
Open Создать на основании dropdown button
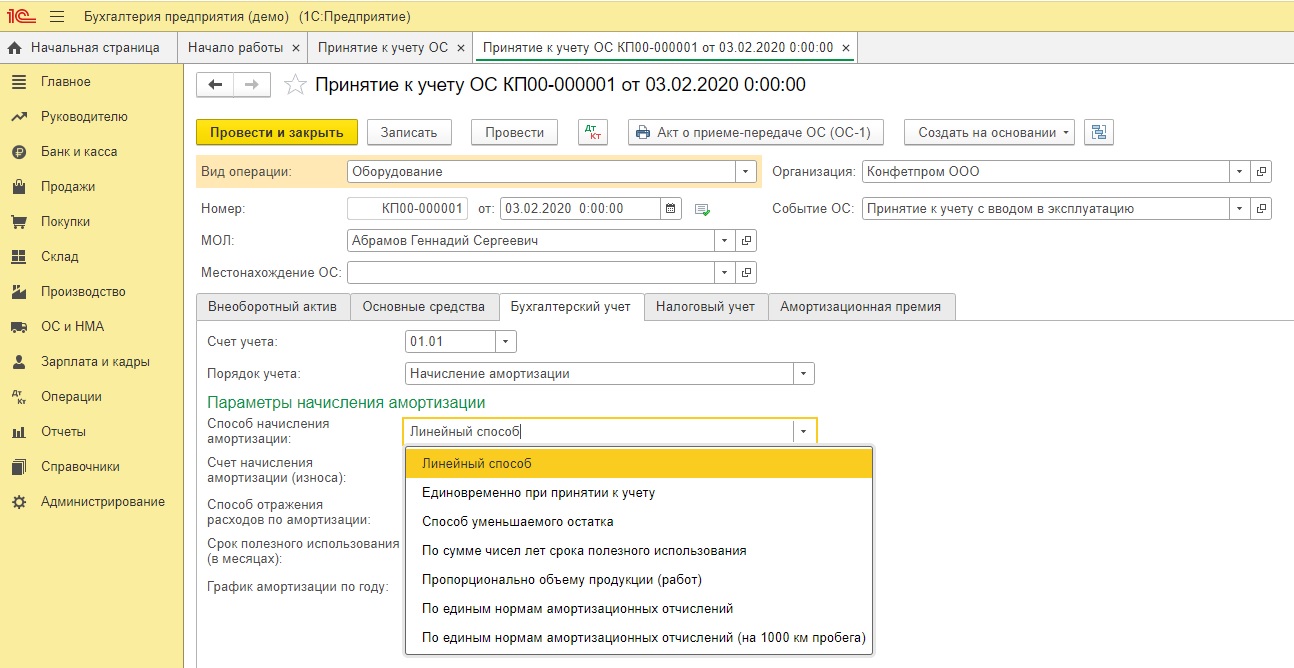click(x=989, y=132)
